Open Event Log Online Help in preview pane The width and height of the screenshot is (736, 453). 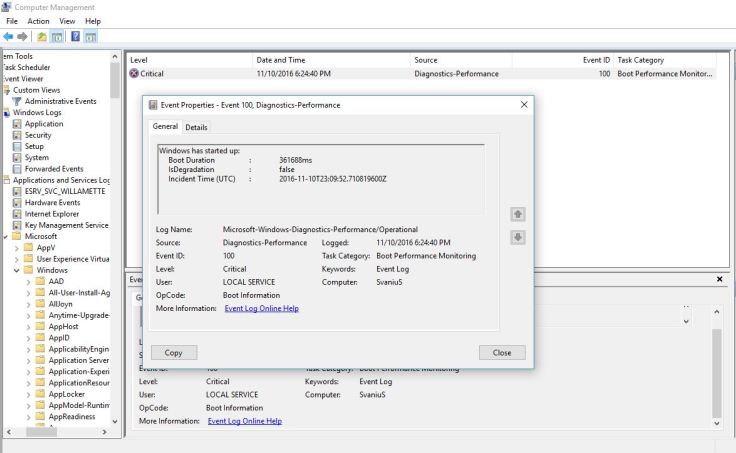click(x=245, y=421)
